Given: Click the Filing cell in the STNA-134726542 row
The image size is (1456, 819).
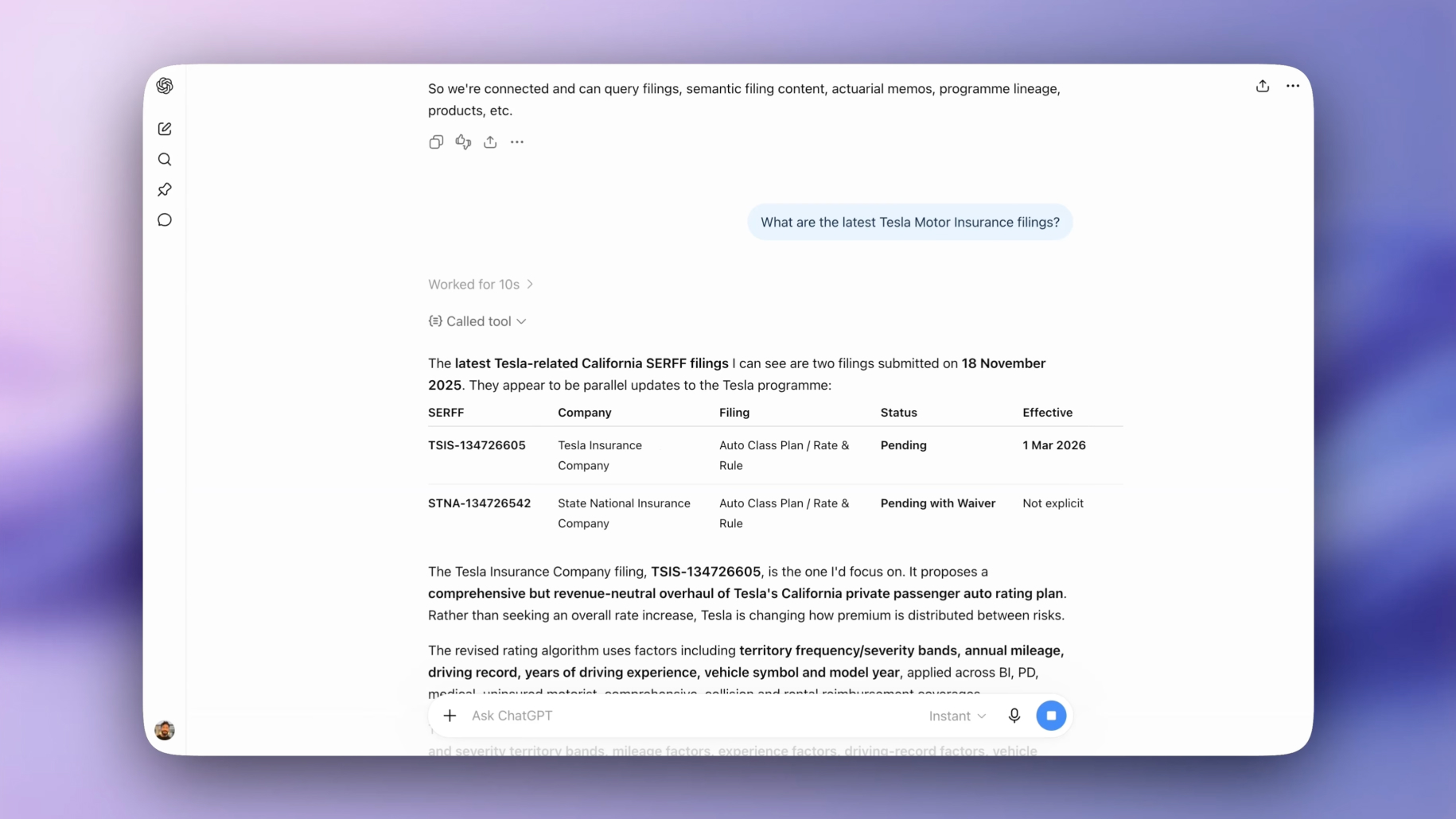Looking at the screenshot, I should (x=784, y=514).
